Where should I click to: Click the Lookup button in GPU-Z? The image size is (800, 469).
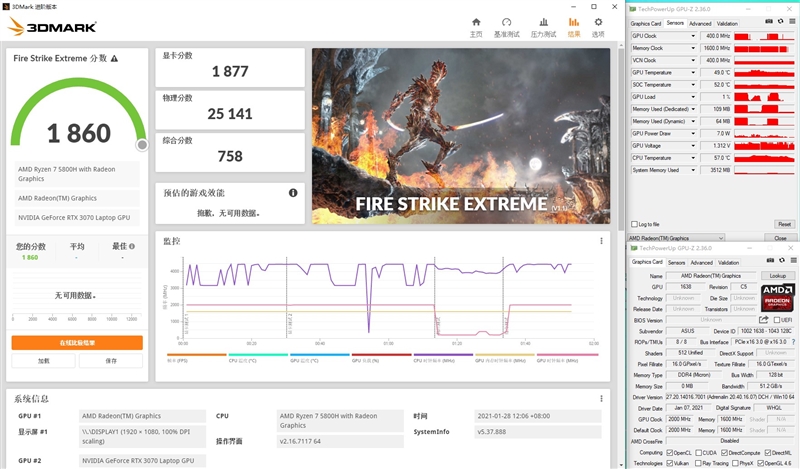(778, 276)
